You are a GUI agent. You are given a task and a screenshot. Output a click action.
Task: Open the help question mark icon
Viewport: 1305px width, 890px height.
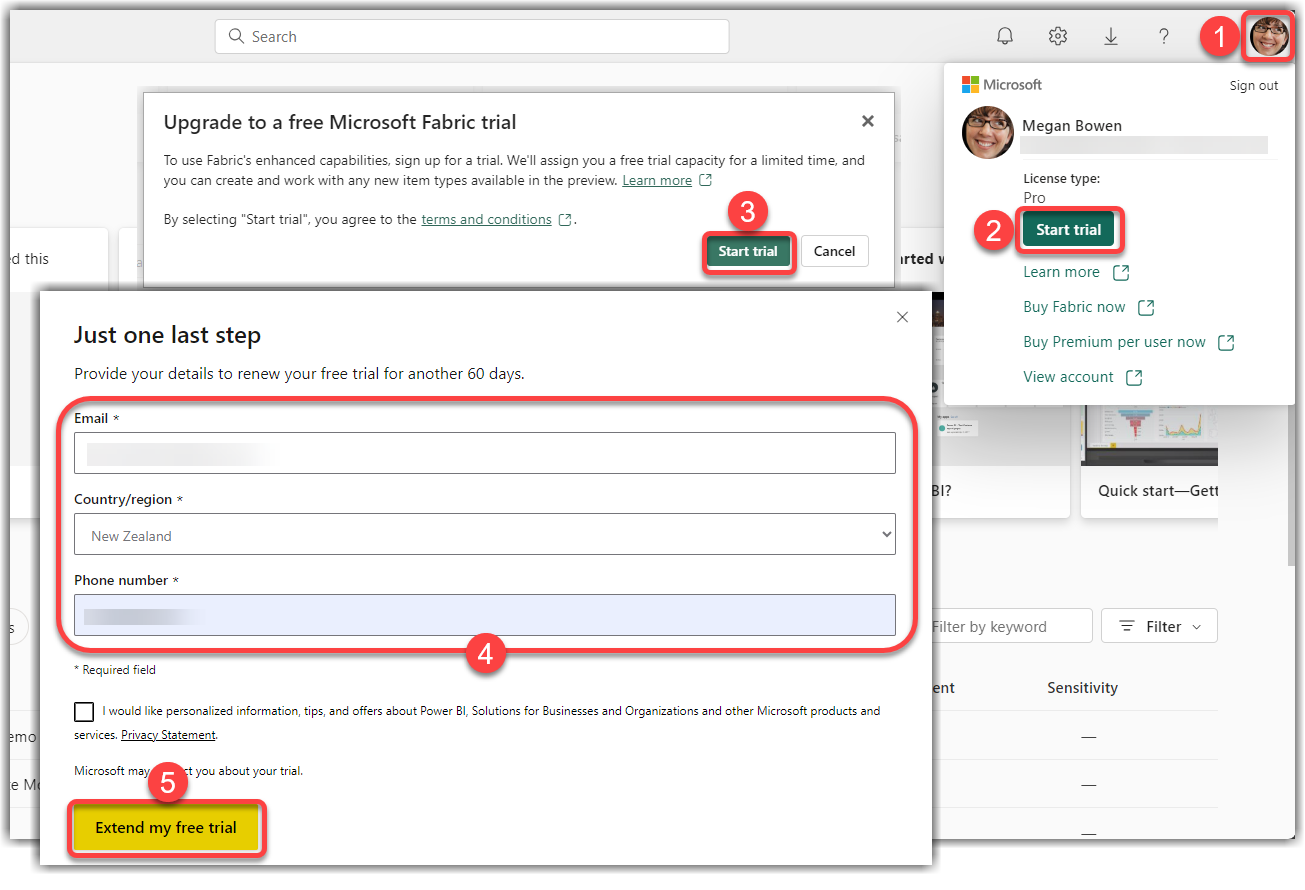point(1164,37)
